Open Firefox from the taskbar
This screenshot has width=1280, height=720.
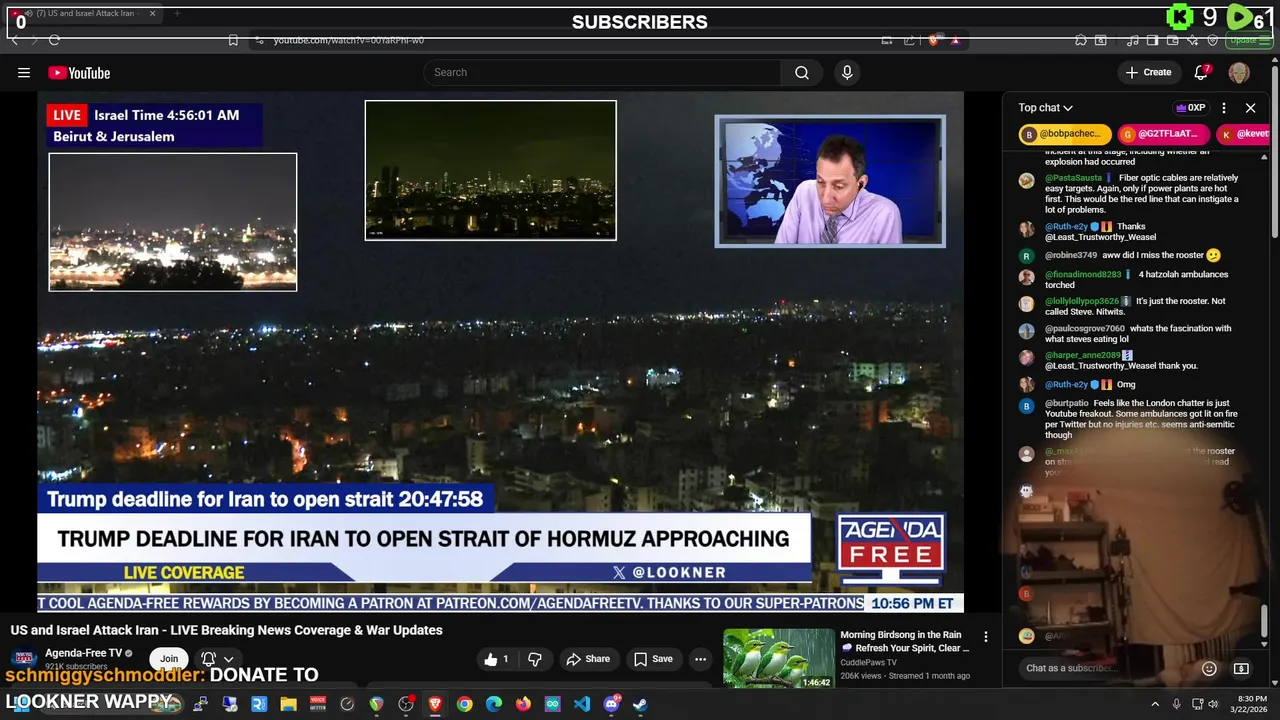coord(522,704)
